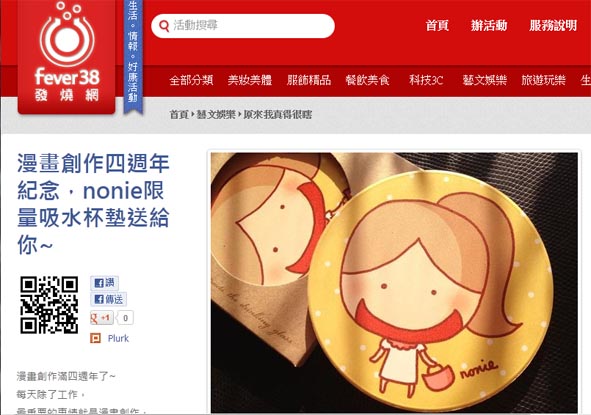
Task: Click the blue 生活情報好康活動 ribbon
Action: pos(133,56)
